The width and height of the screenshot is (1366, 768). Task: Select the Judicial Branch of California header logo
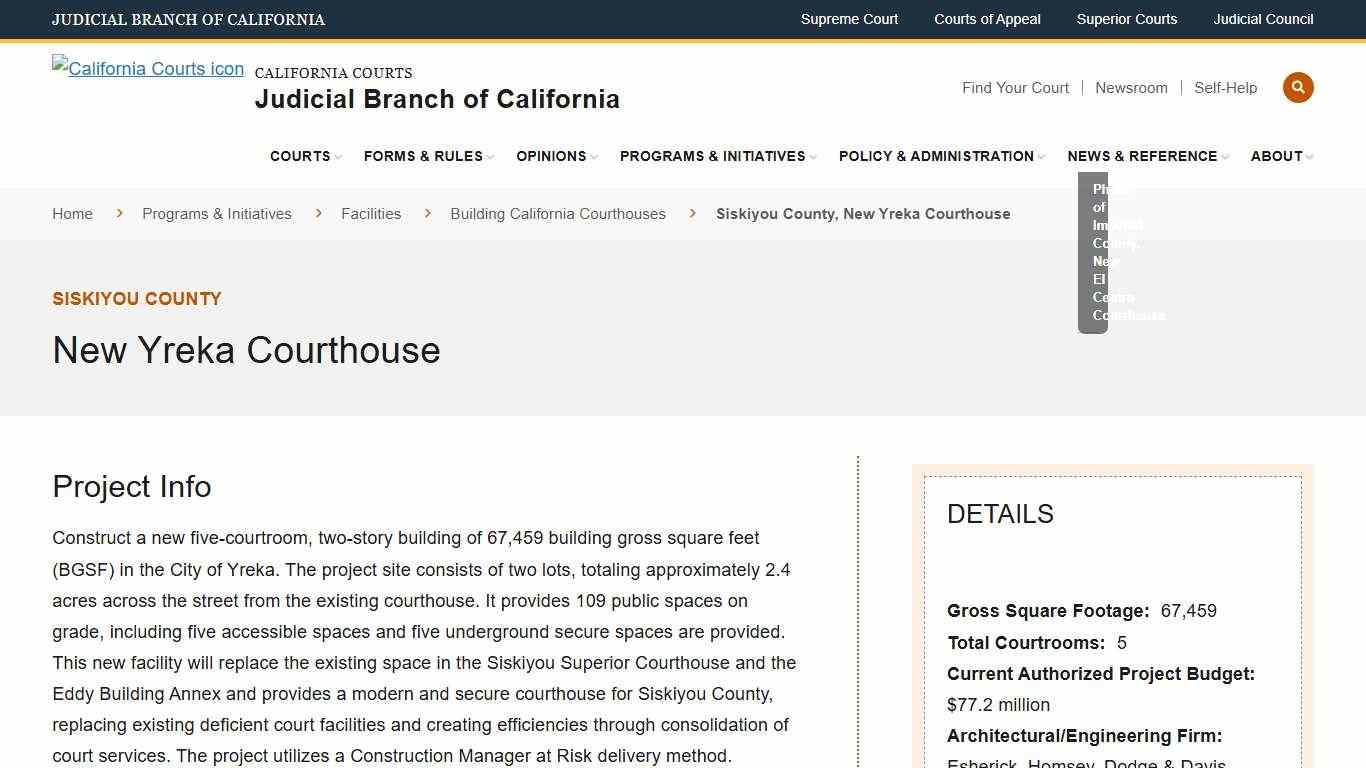click(437, 99)
